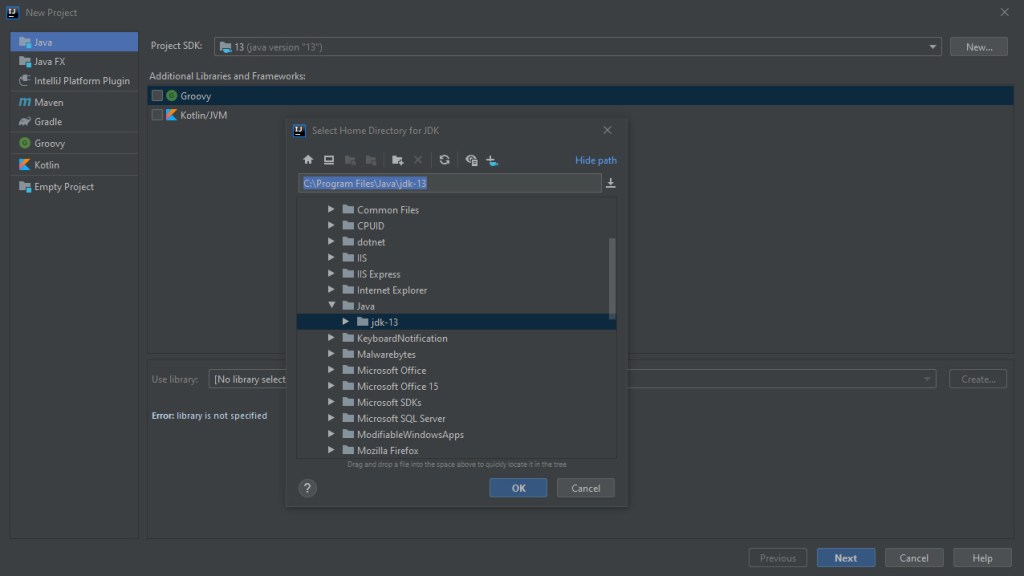The height and width of the screenshot is (576, 1024).
Task: Click the Hide path link
Action: click(x=596, y=160)
